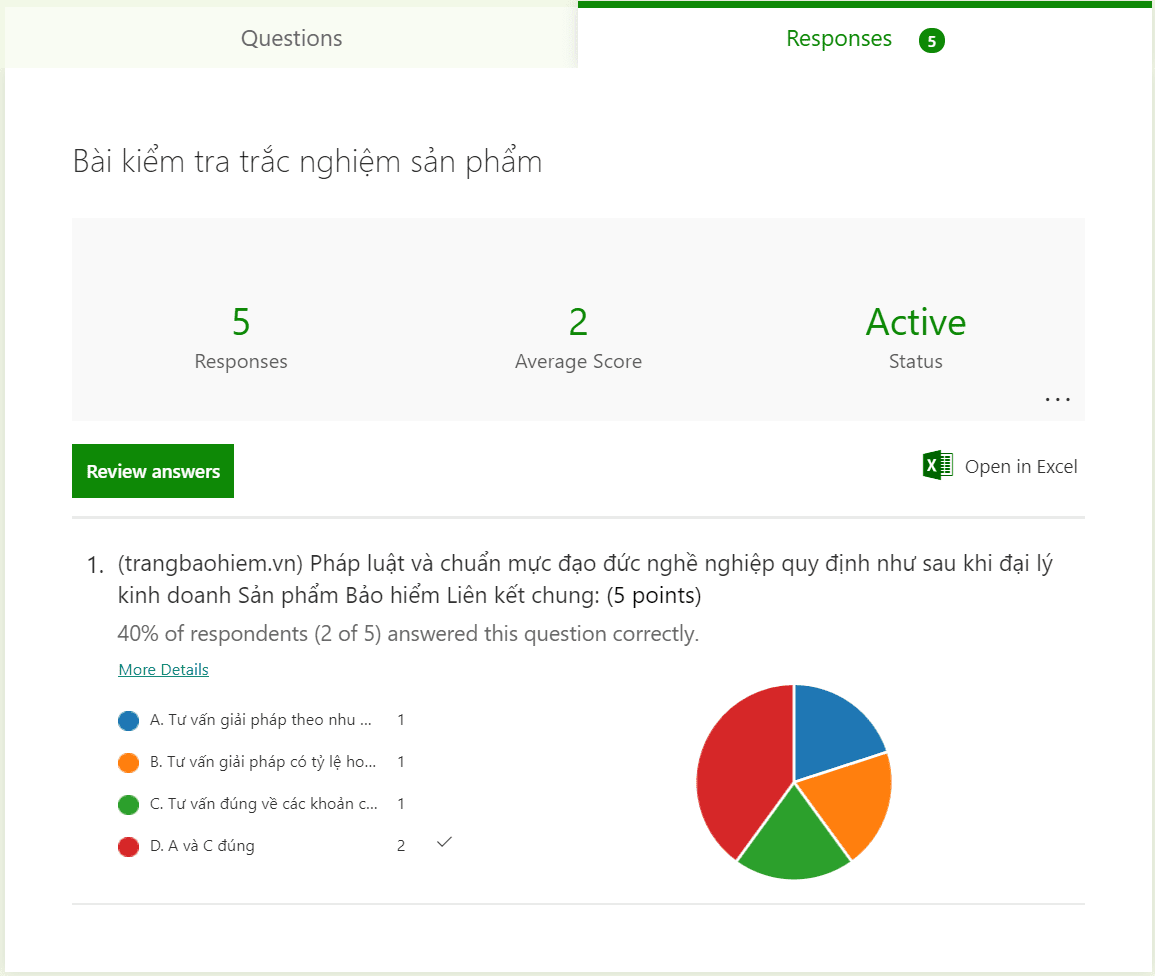Viewport: 1155px width, 976px height.
Task: Open the More Details link
Action: coord(164,670)
